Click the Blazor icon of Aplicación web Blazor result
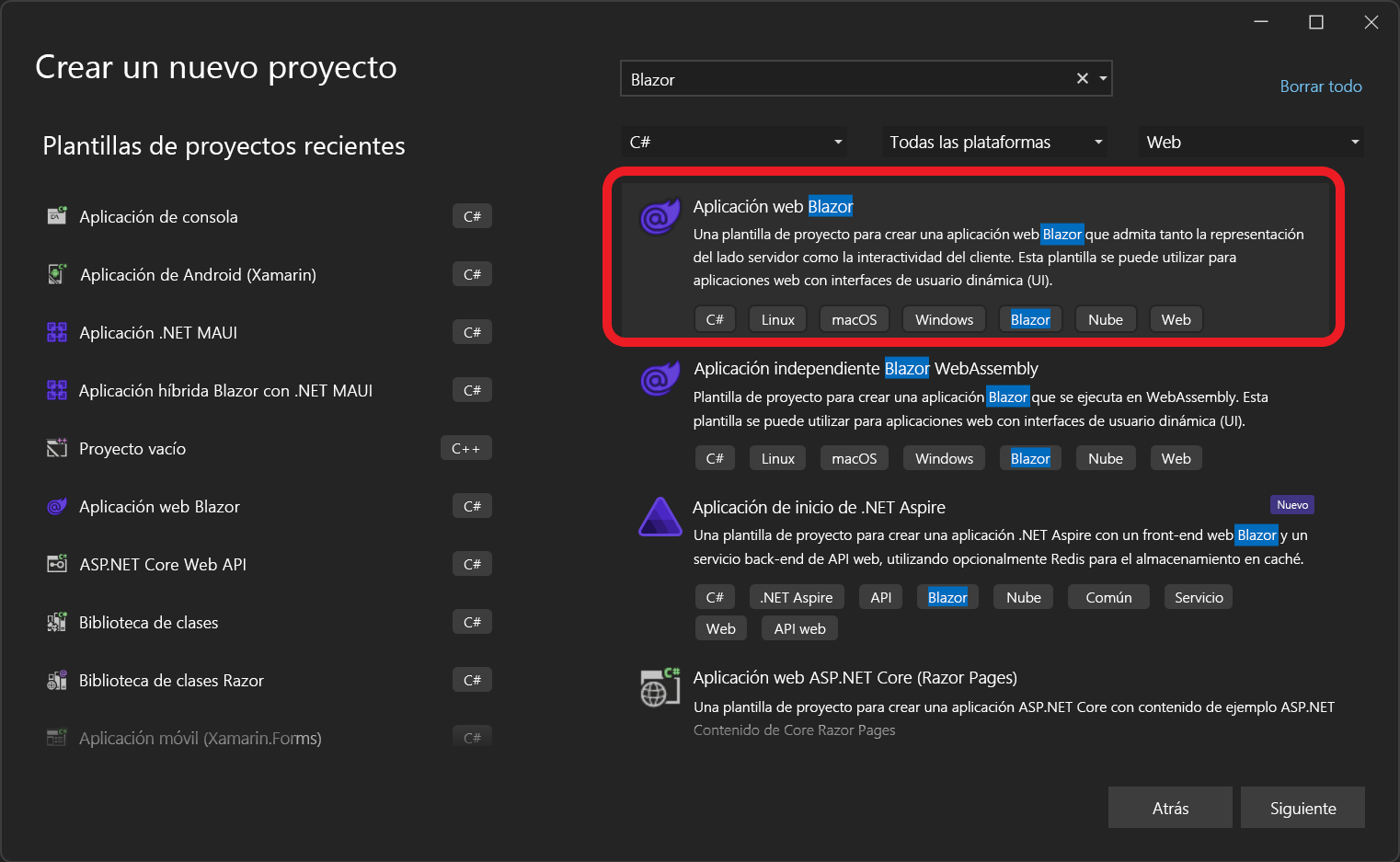Screen dimensions: 1400x862 [x=660, y=217]
